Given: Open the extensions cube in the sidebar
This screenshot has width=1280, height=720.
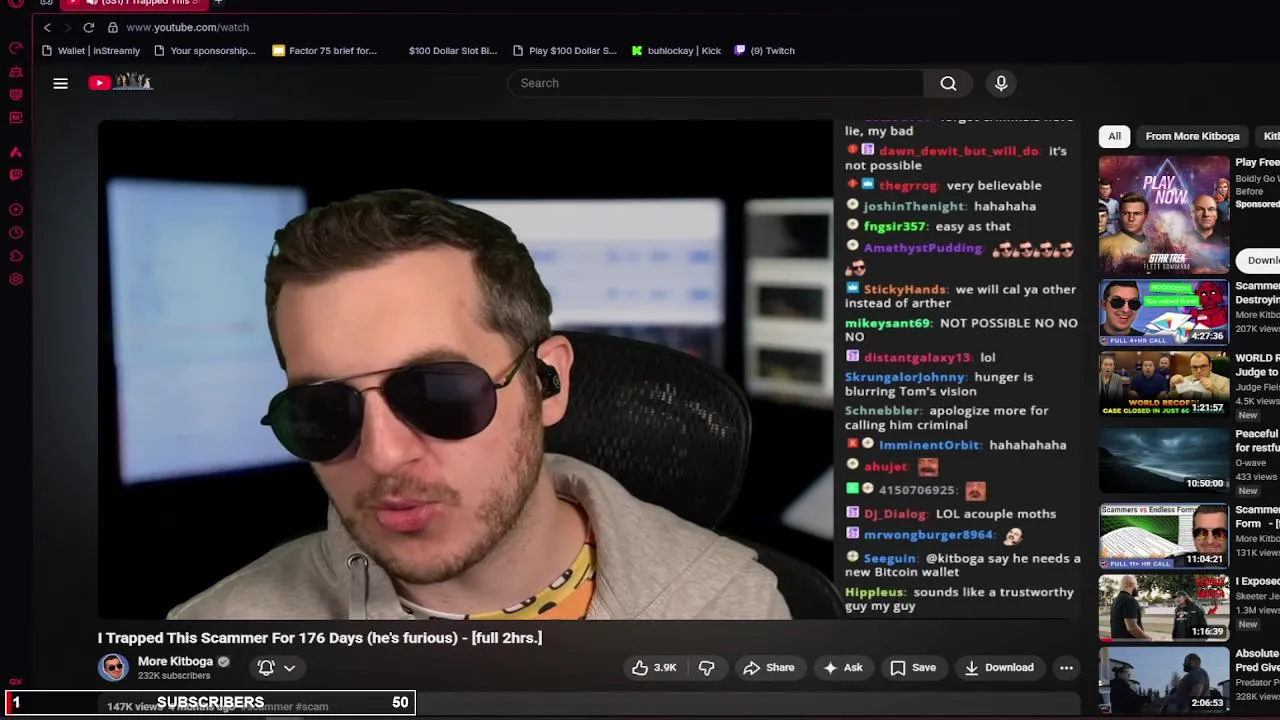Looking at the screenshot, I should point(16,256).
